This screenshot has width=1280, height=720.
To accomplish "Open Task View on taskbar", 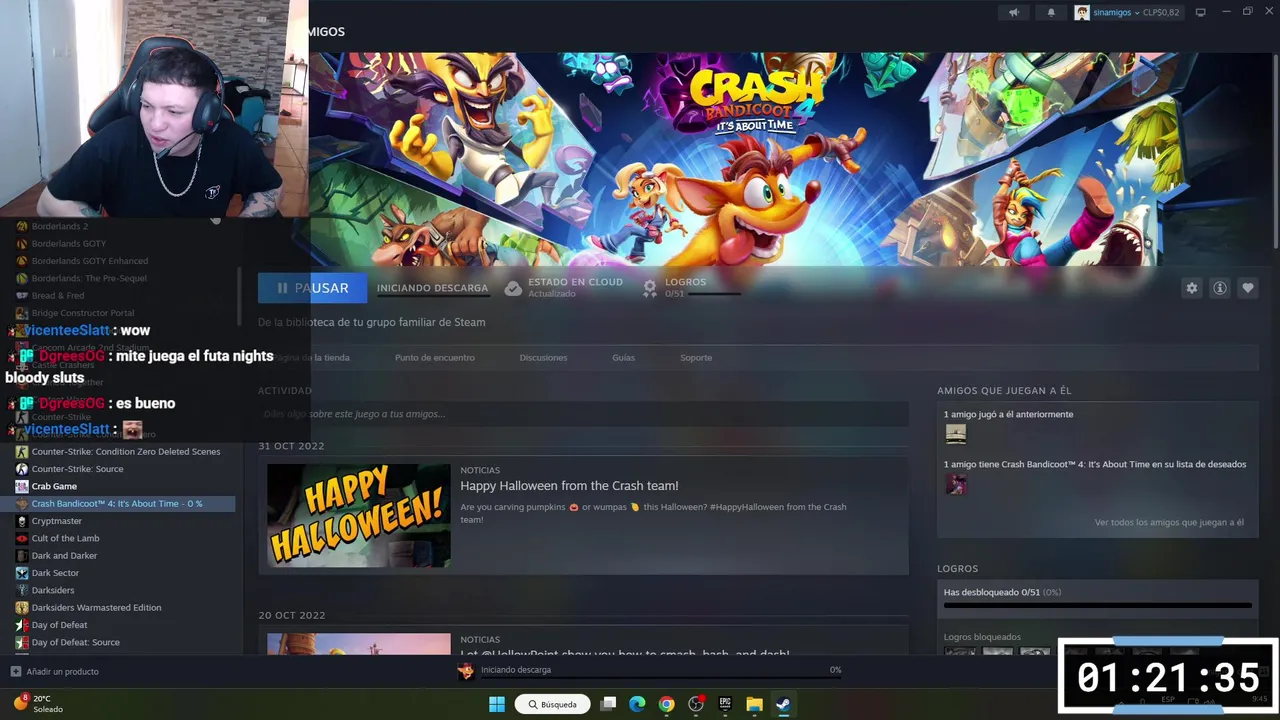I will 607,704.
